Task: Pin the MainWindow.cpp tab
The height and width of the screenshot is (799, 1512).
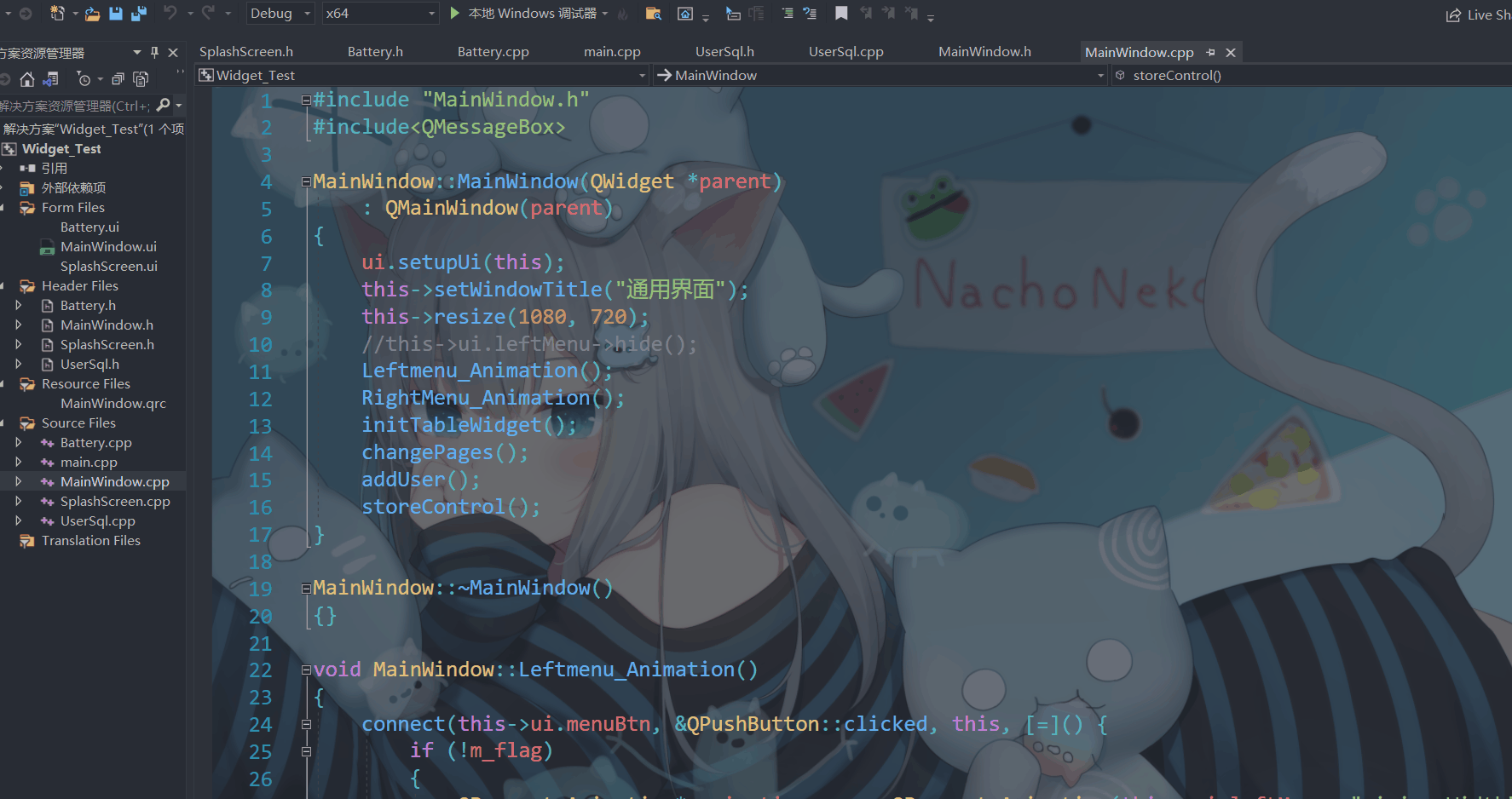Action: 1210,52
